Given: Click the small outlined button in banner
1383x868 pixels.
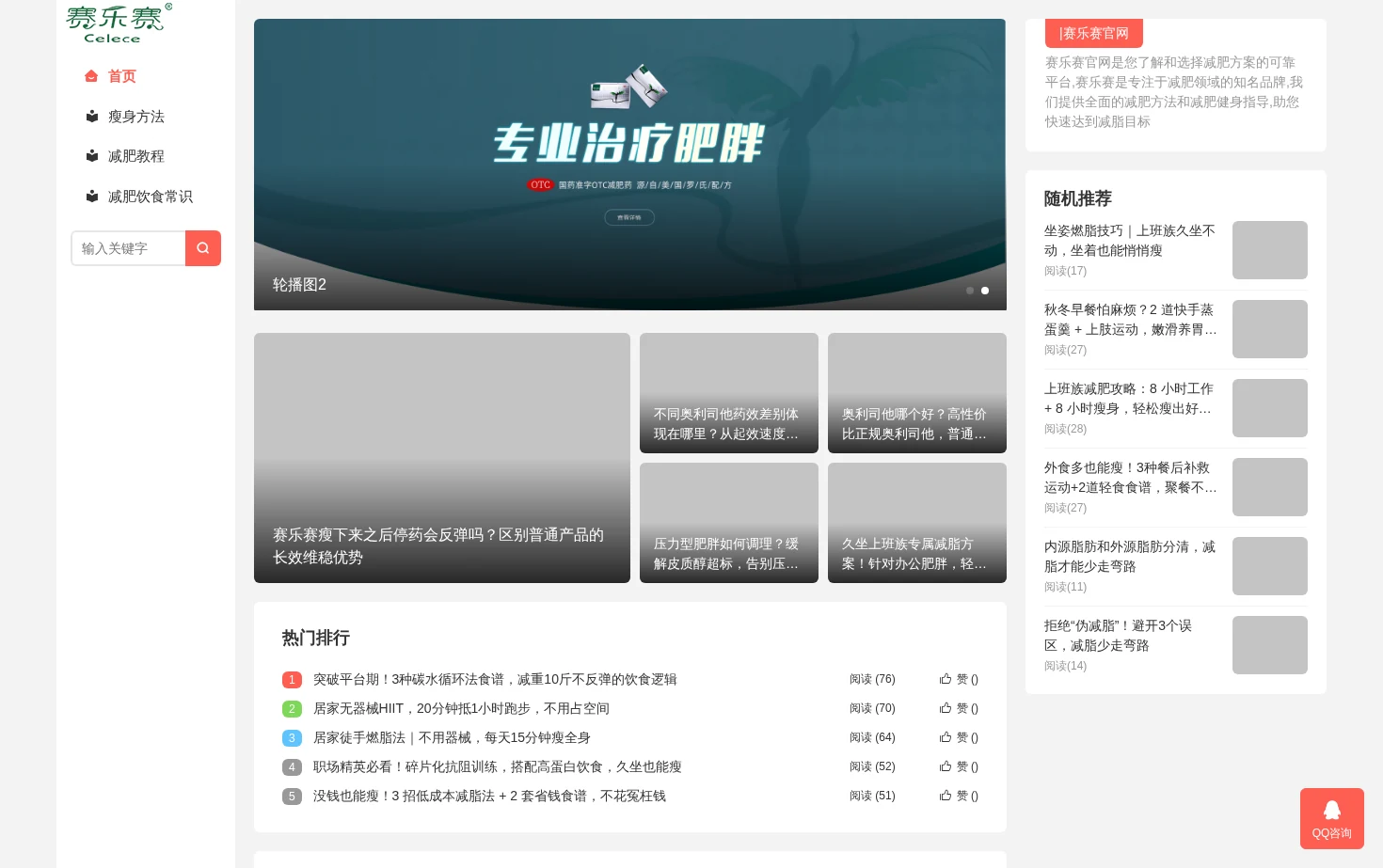Looking at the screenshot, I should [x=629, y=217].
